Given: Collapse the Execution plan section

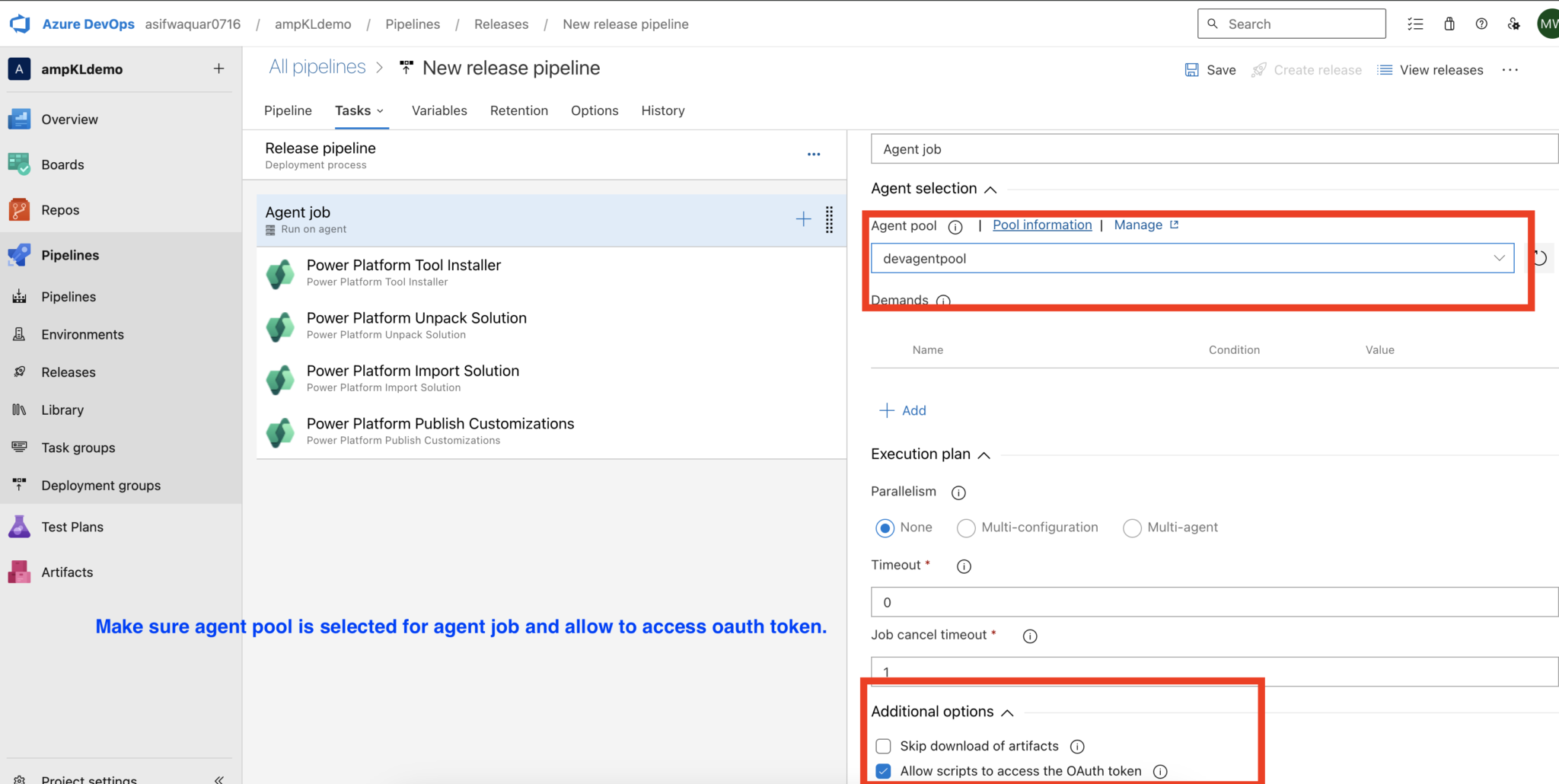Looking at the screenshot, I should click(984, 455).
